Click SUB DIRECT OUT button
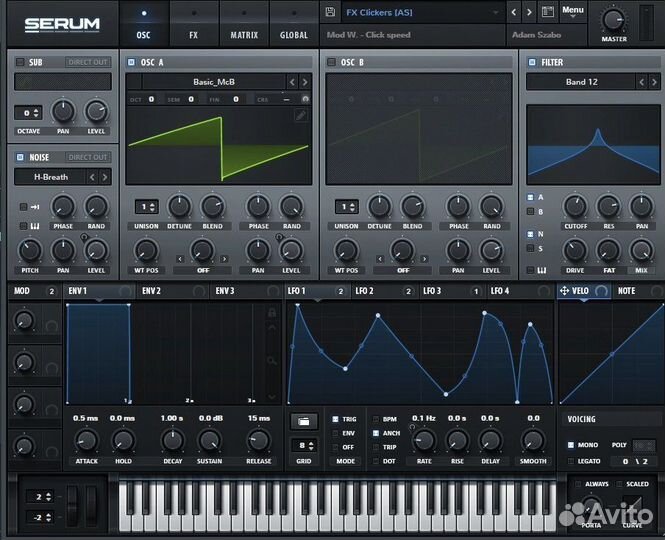The image size is (665, 540). [x=88, y=62]
